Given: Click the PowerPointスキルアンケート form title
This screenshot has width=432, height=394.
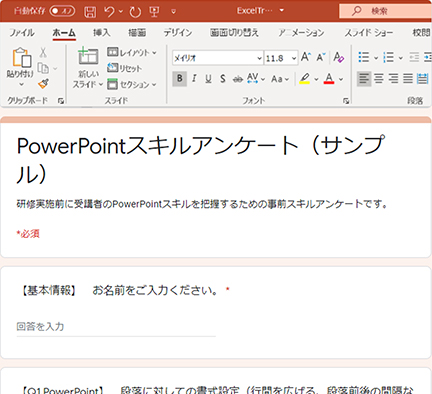Looking at the screenshot, I should coord(201,160).
